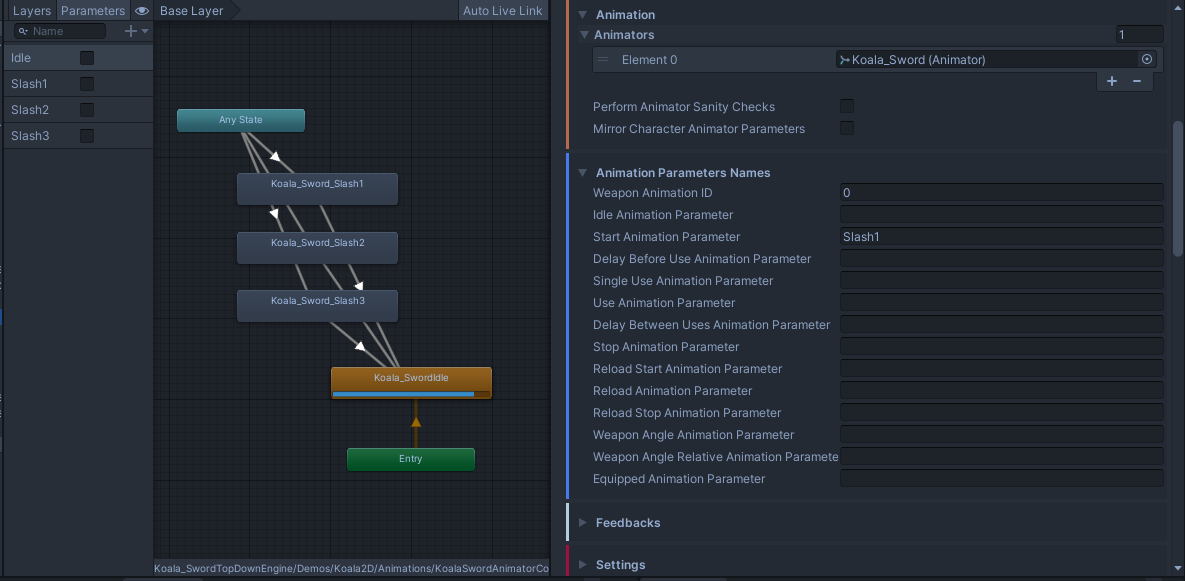
Task: Select the Koala_Sword_Slash2 state node
Action: pos(317,243)
